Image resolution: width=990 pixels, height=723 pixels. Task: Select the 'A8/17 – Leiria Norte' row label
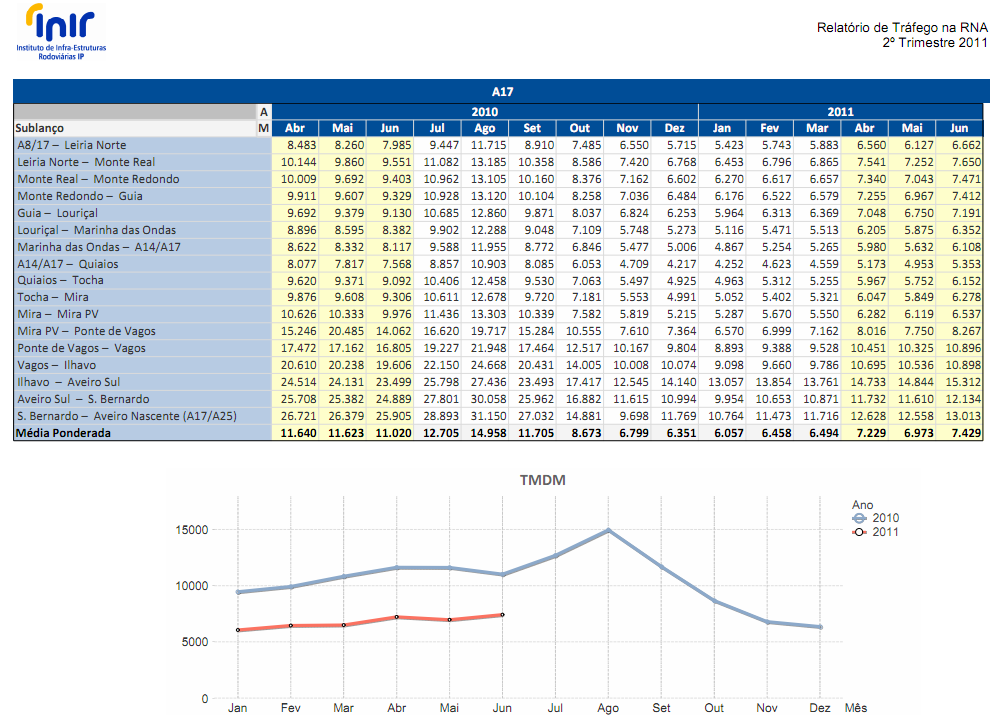(71, 145)
